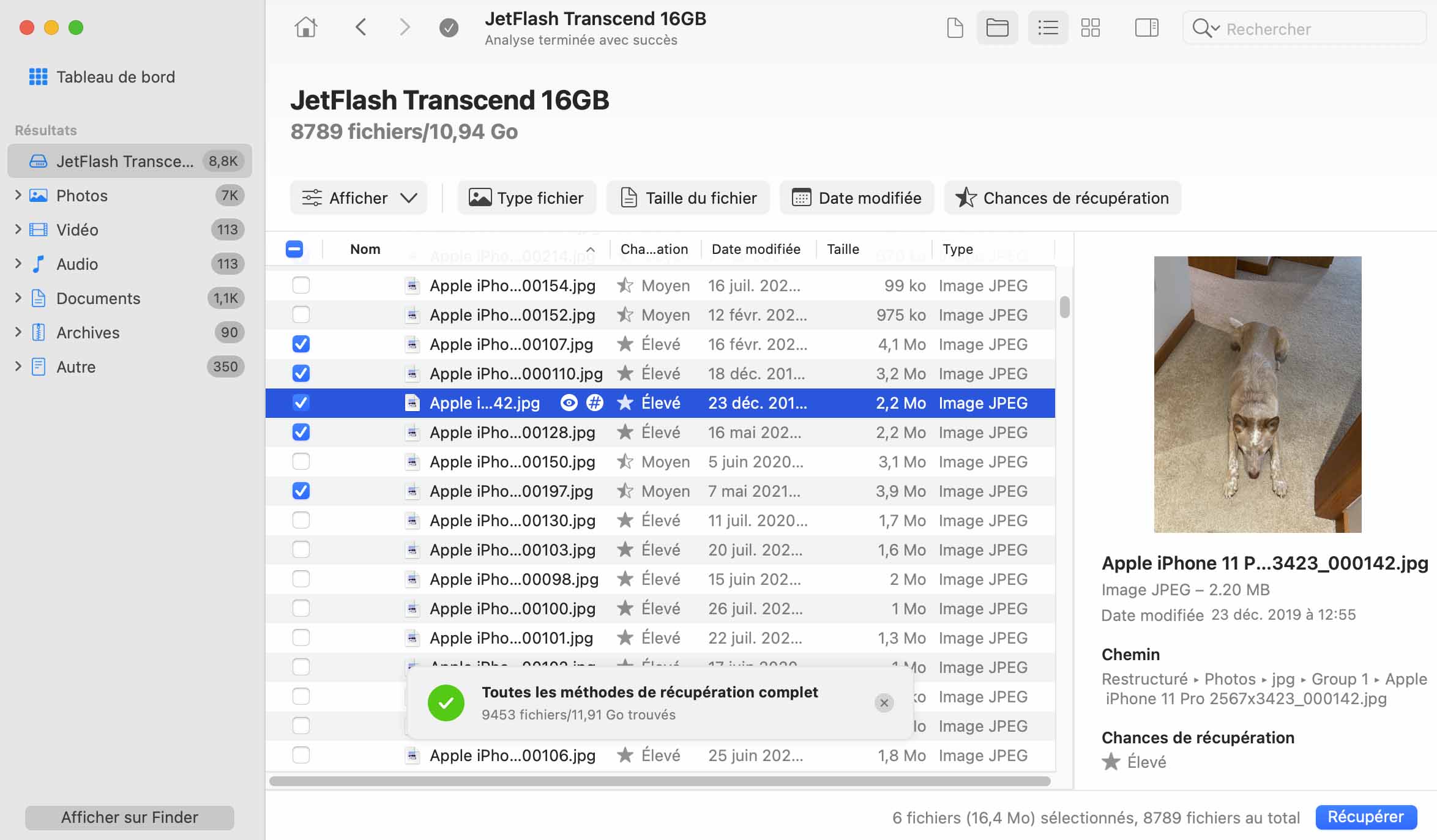Check the box for Apple iPho...00150.jpg
The width and height of the screenshot is (1437, 840).
click(x=301, y=461)
